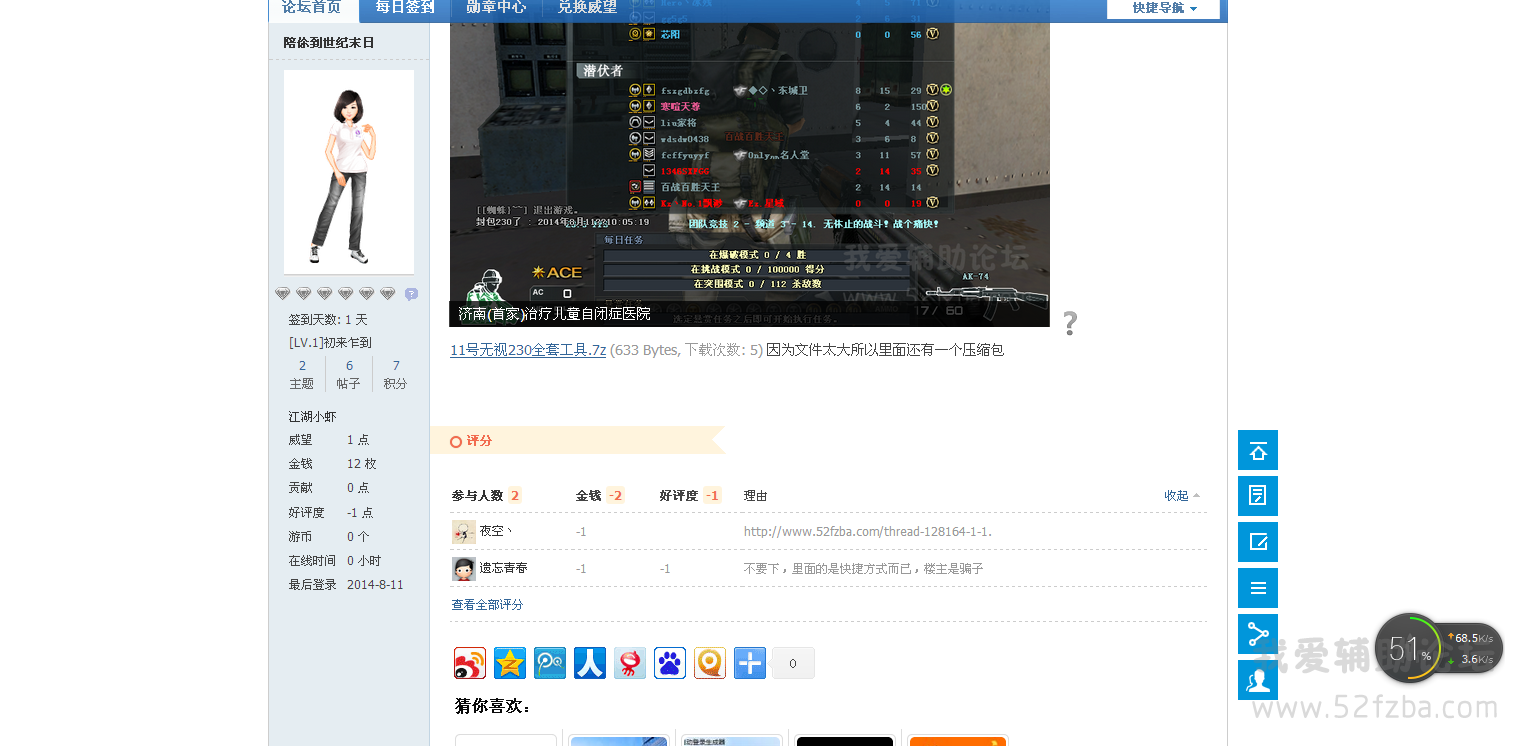Share via Baidu paw icon
The width and height of the screenshot is (1522, 746).
(670, 663)
